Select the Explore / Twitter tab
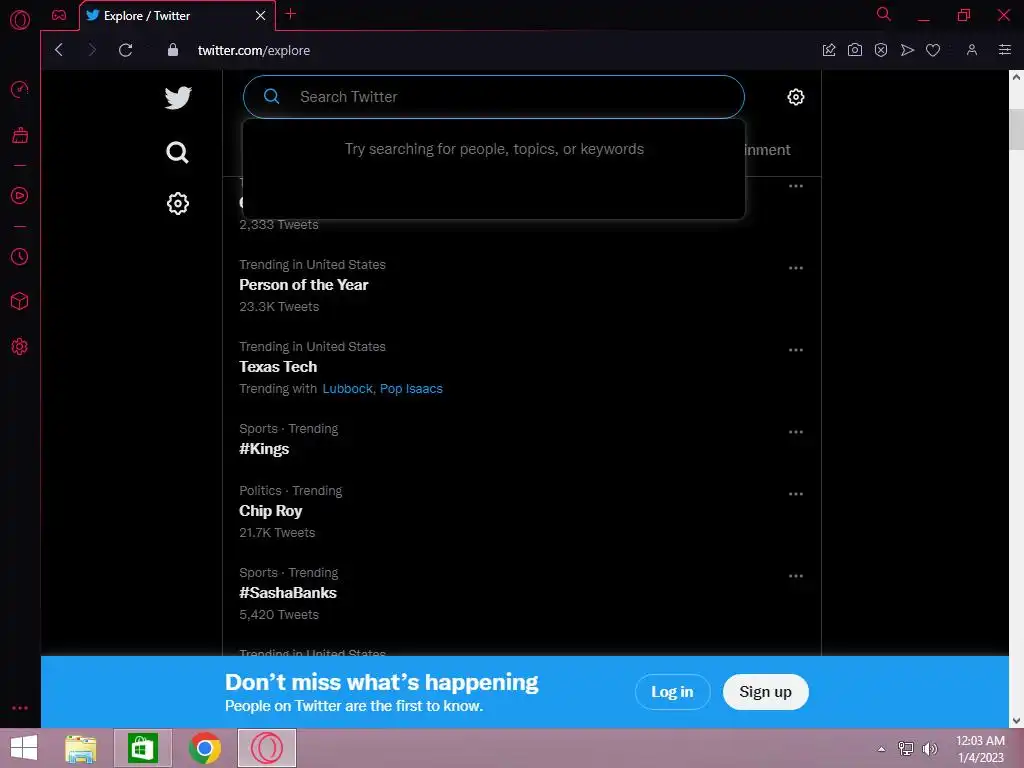The width and height of the screenshot is (1024, 768). click(177, 15)
